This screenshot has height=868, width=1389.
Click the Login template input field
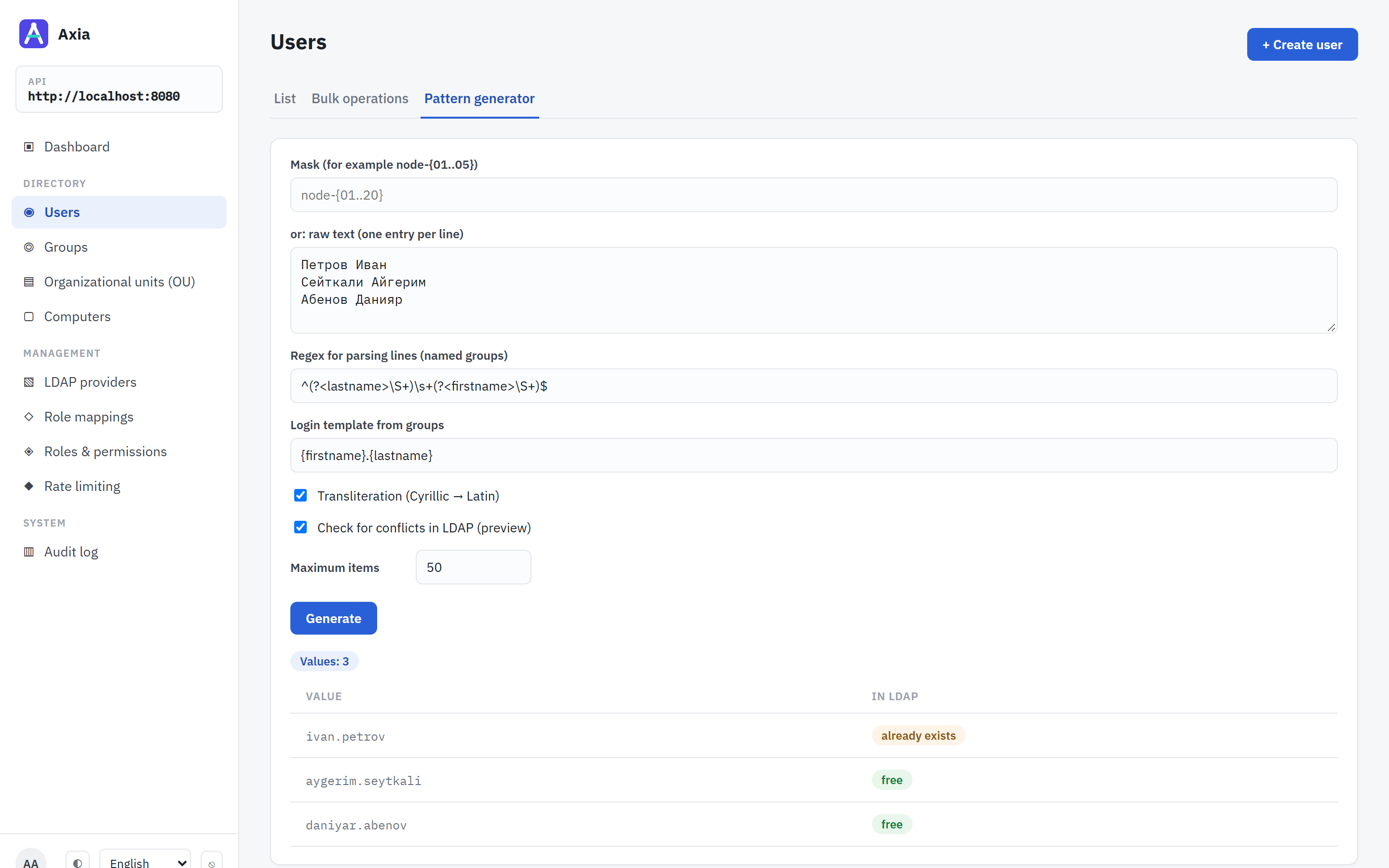coord(814,455)
